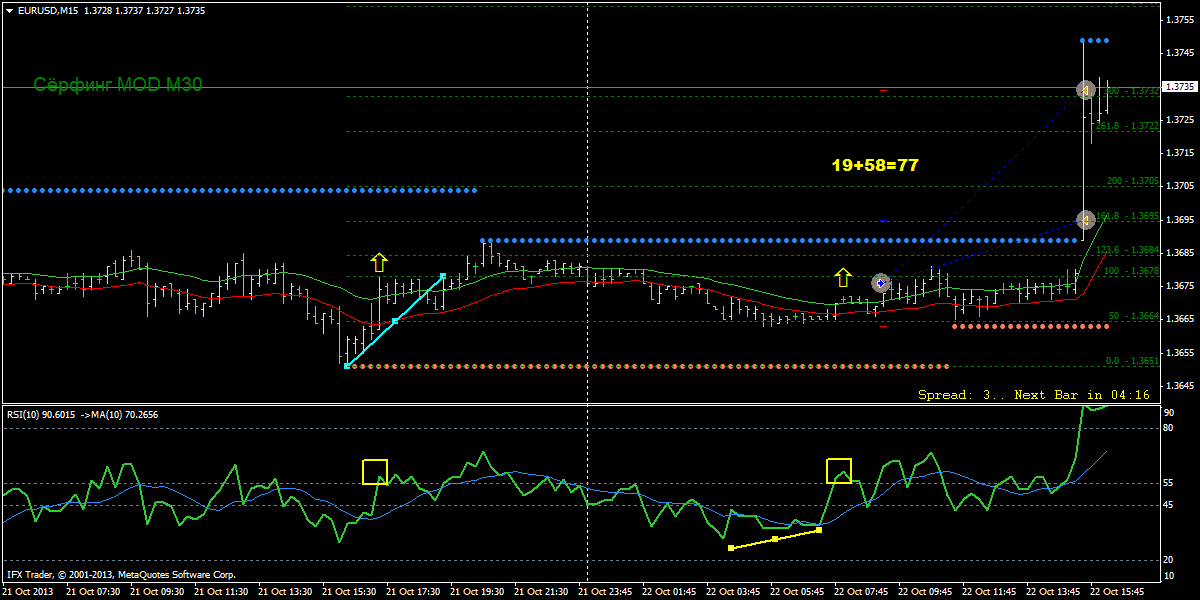Select the yellow divergence trendline in RSI window
Image resolution: width=1200 pixels, height=600 pixels.
click(x=775, y=539)
